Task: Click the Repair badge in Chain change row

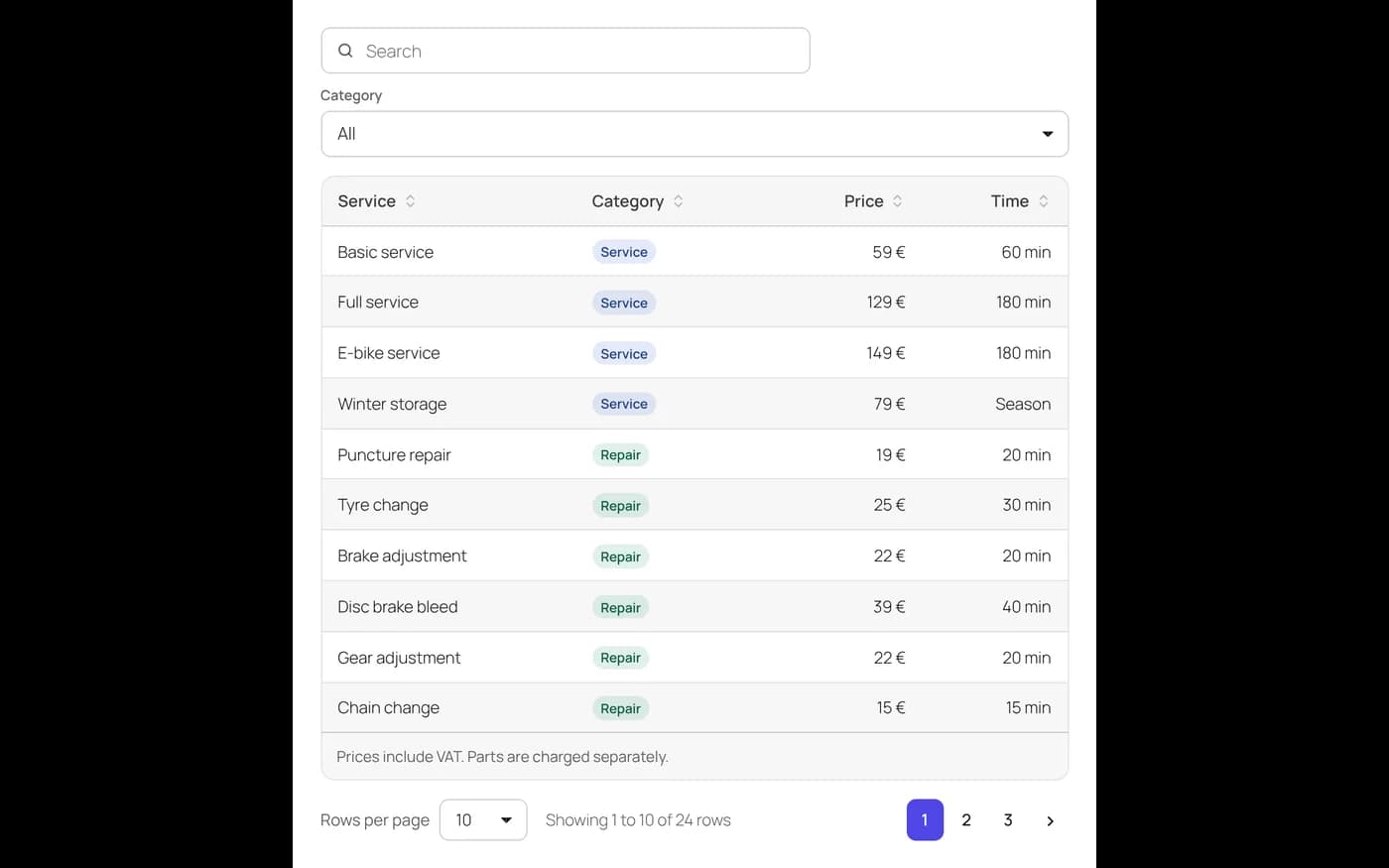Action: coord(620,708)
